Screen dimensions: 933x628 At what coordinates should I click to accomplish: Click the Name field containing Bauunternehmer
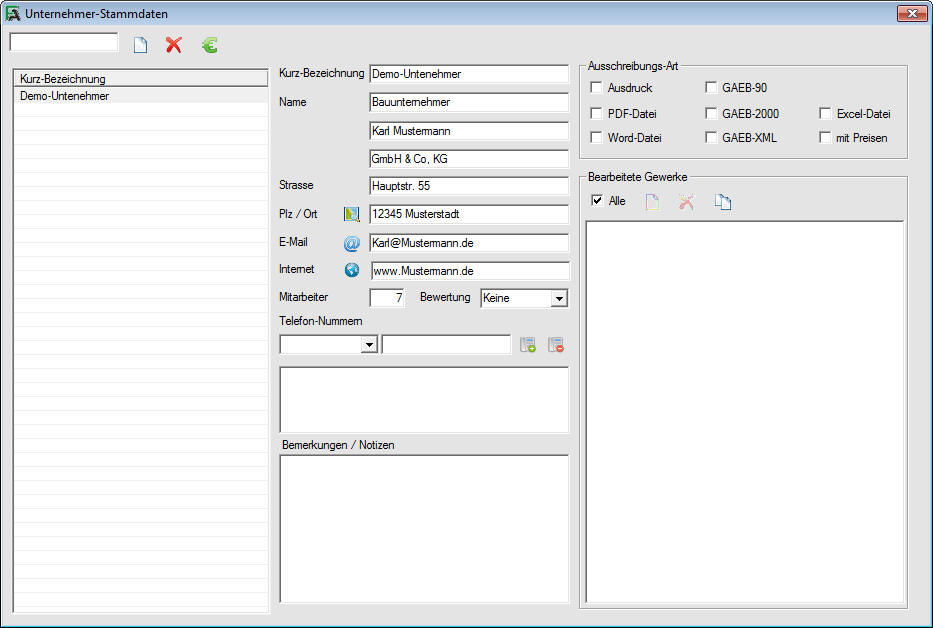click(x=469, y=102)
